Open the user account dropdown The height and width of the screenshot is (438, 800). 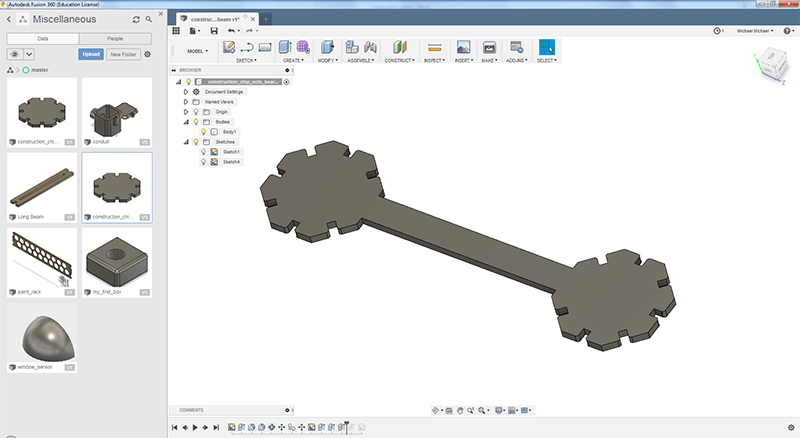[755, 31]
